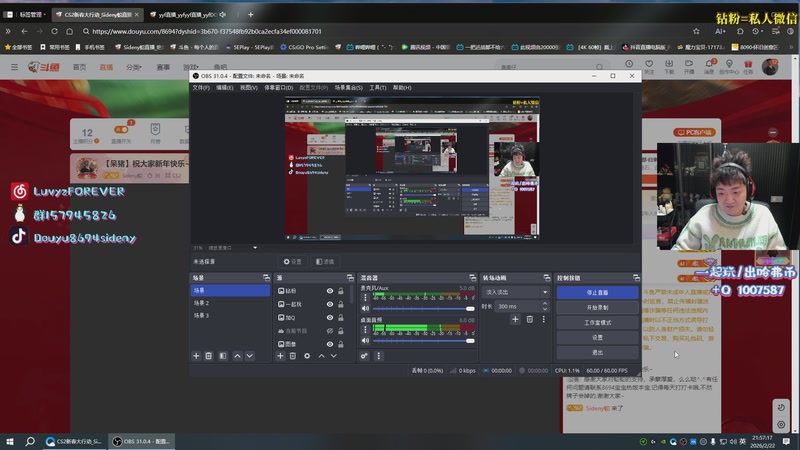Open advanced audio properties gears icon in mixer
The height and width of the screenshot is (450, 800).
[364, 356]
